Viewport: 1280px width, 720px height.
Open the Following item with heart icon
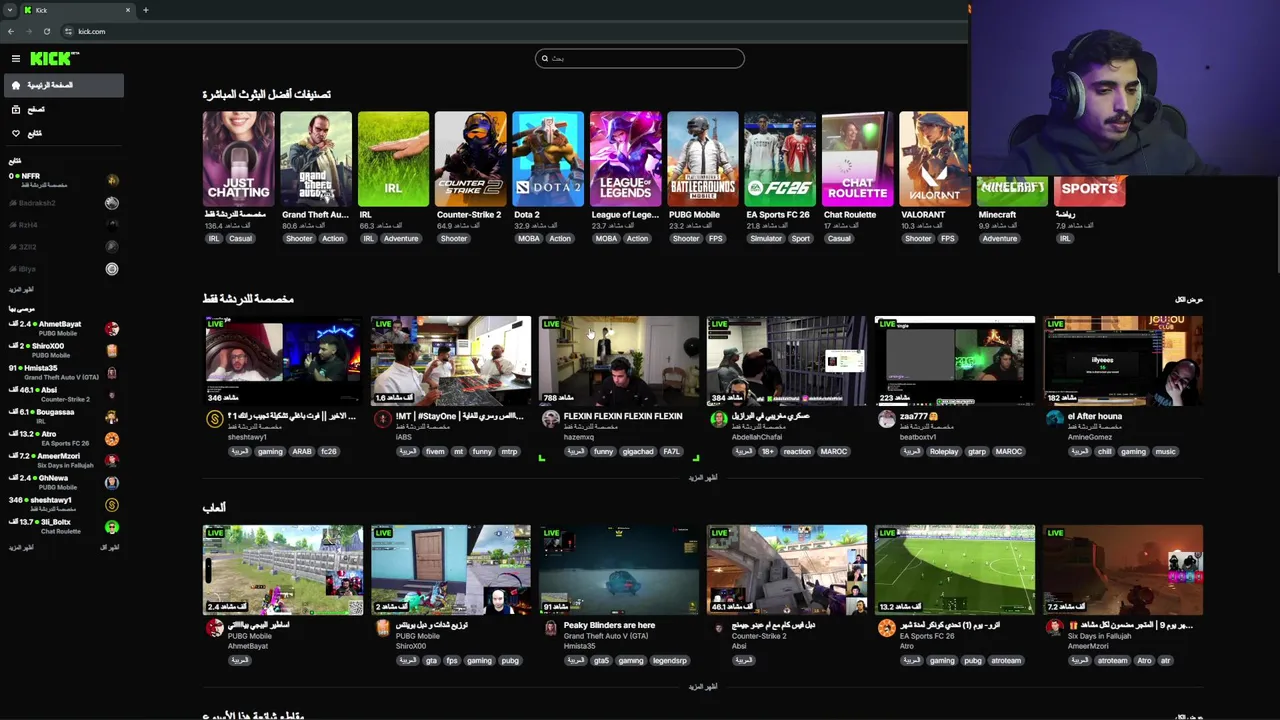pos(63,133)
